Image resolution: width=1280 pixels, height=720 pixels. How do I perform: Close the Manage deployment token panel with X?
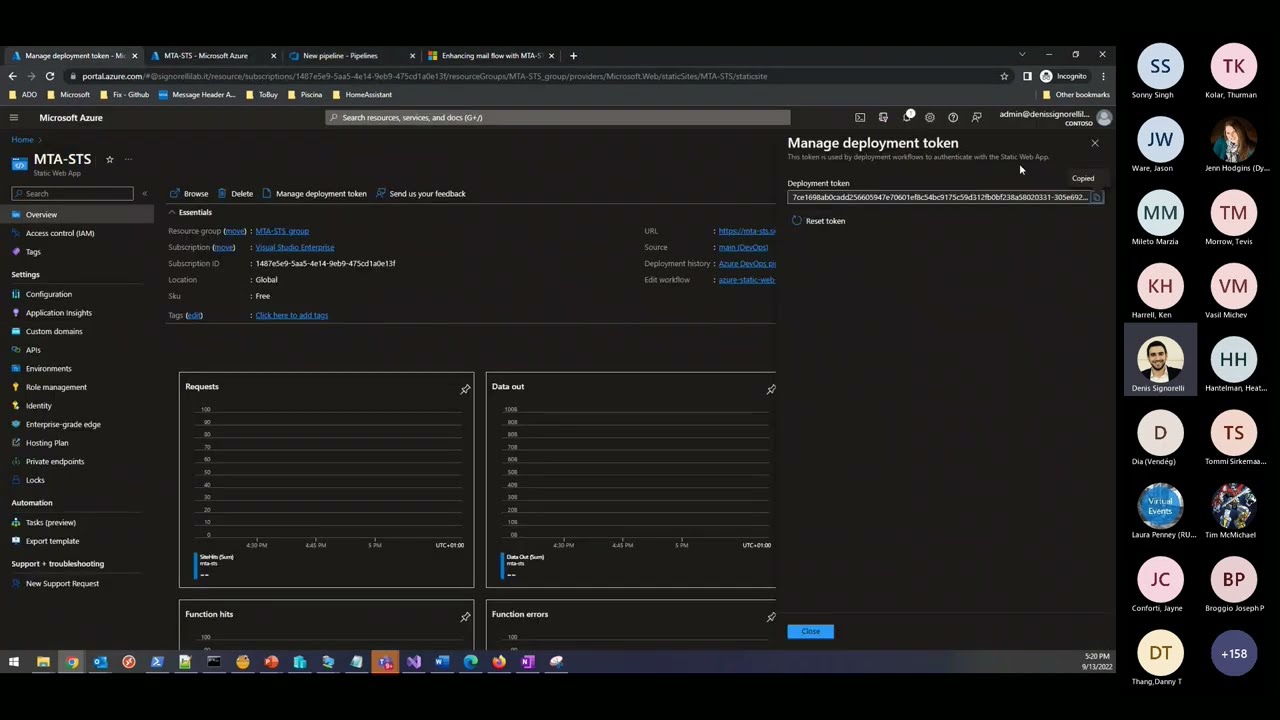1095,144
